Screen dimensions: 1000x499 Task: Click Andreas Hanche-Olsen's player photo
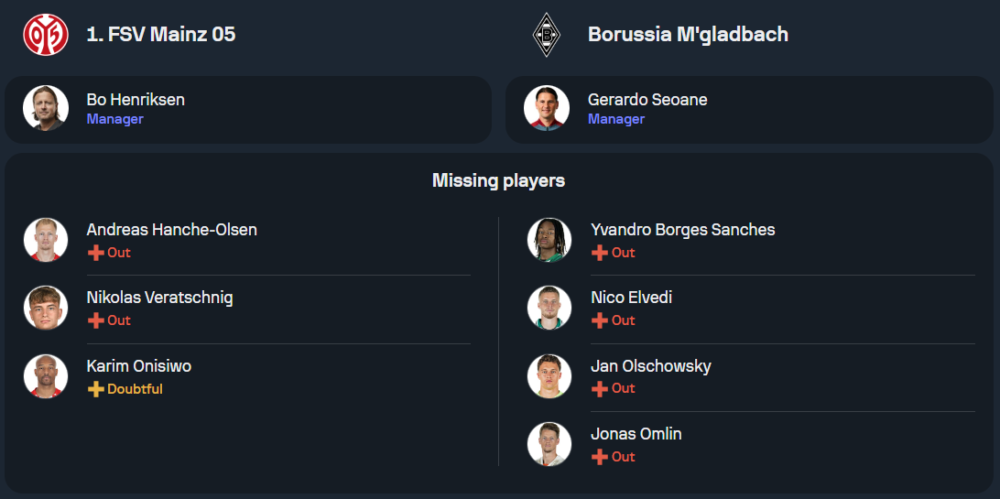(x=46, y=240)
